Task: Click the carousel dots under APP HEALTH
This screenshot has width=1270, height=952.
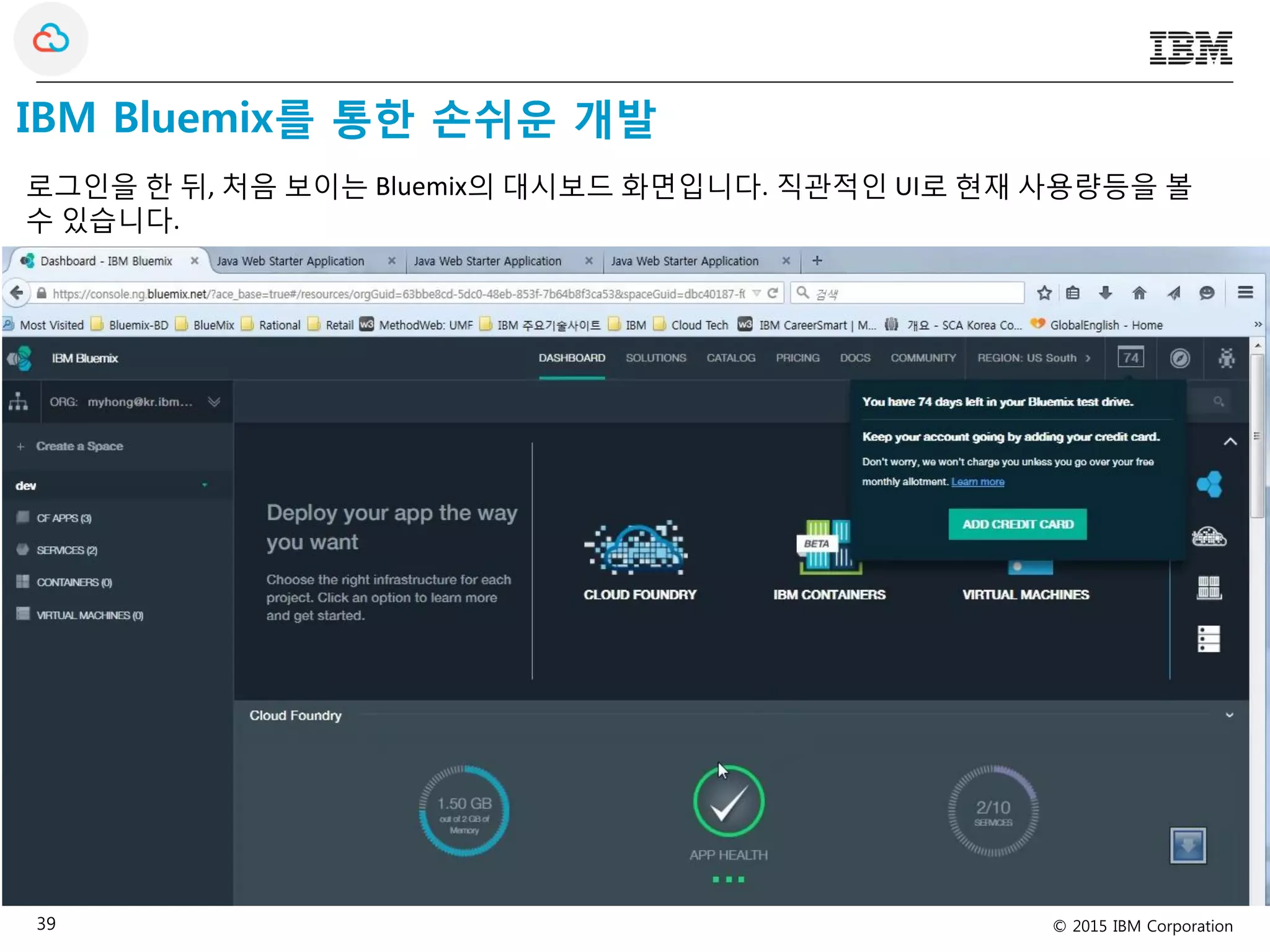Action: point(729,879)
